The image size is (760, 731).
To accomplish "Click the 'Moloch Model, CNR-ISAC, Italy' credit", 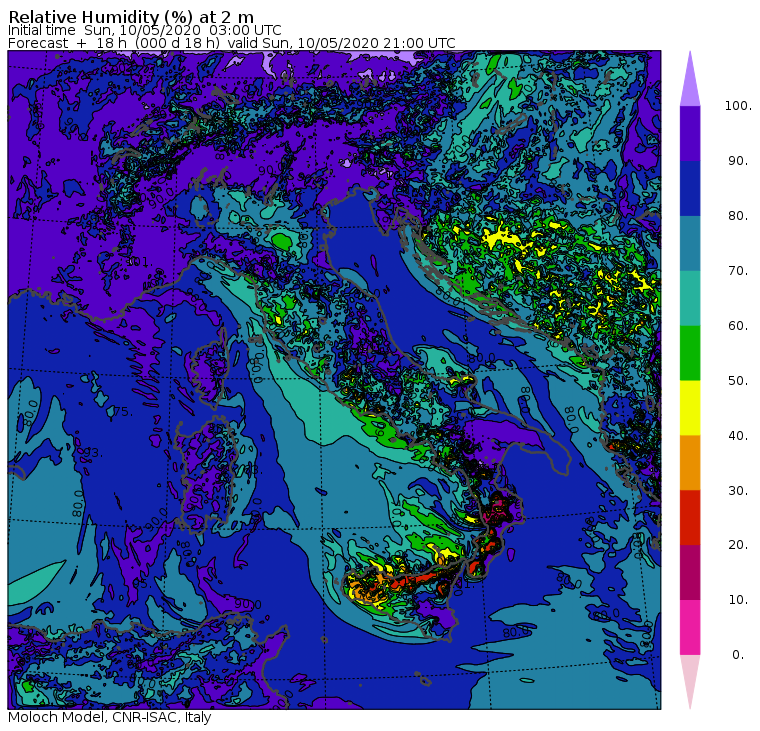I will click(x=110, y=717).
